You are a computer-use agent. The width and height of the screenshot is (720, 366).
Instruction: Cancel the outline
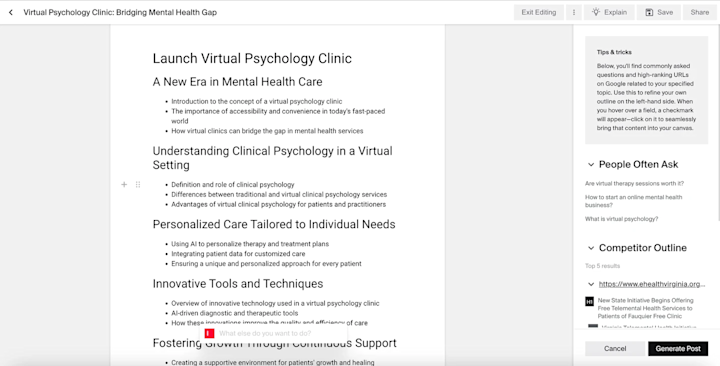click(x=615, y=349)
